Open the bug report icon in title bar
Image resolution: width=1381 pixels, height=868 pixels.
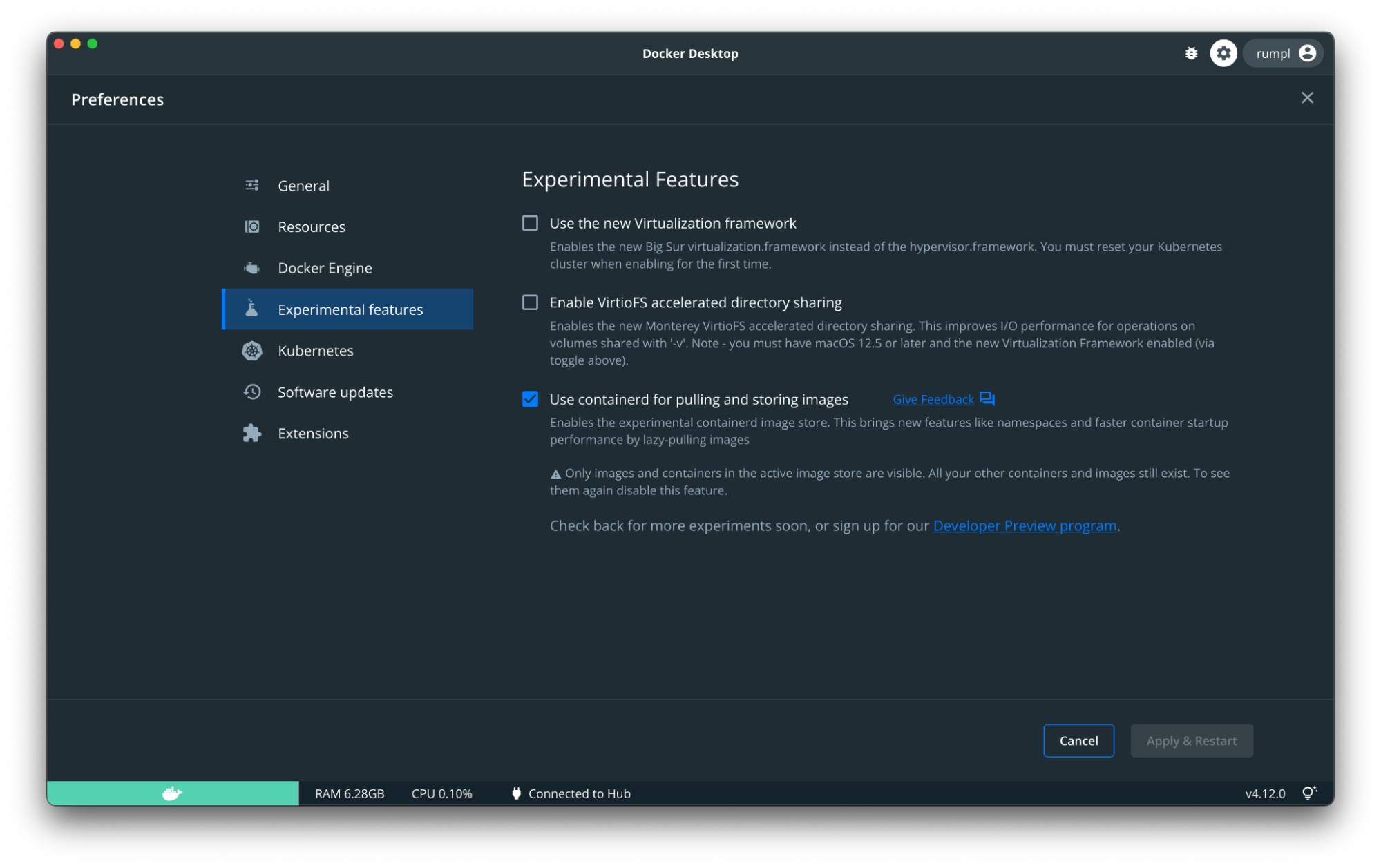coord(1191,52)
